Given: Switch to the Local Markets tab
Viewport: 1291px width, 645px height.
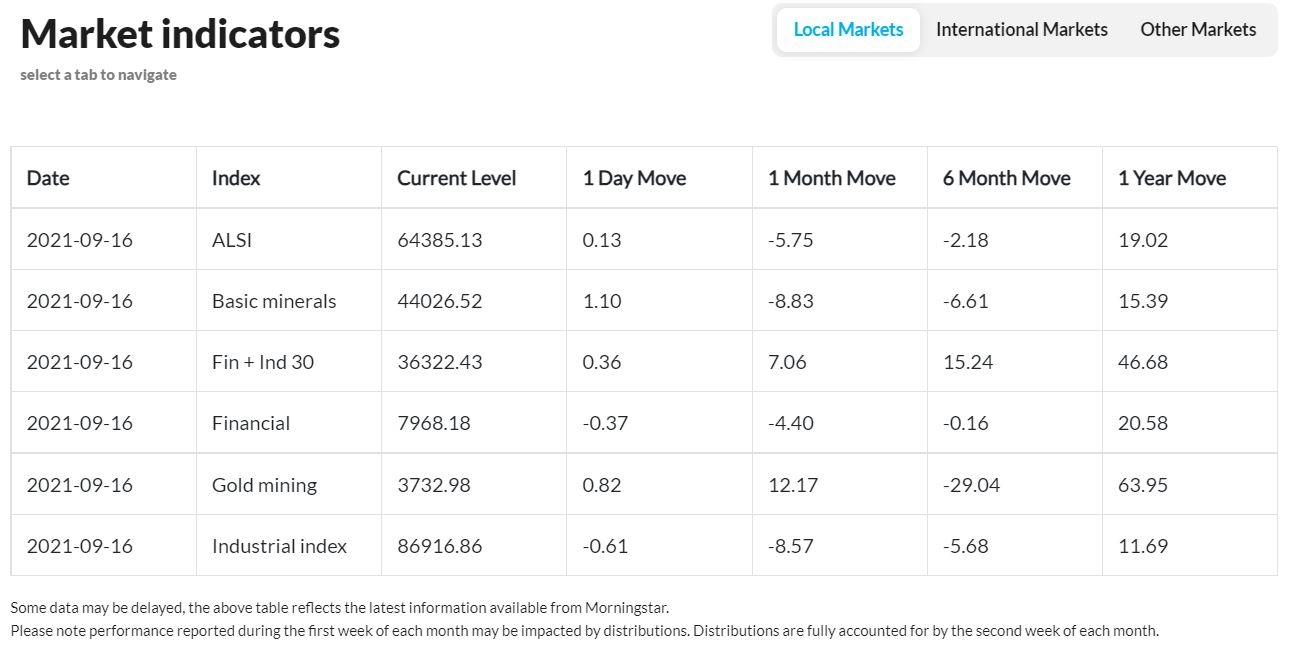Looking at the screenshot, I should [848, 30].
